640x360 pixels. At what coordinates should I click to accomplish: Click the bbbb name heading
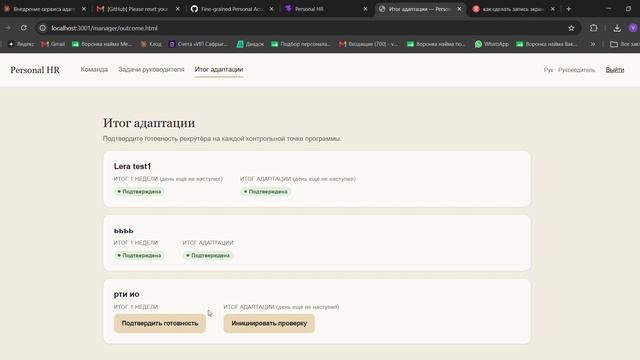[x=124, y=231]
